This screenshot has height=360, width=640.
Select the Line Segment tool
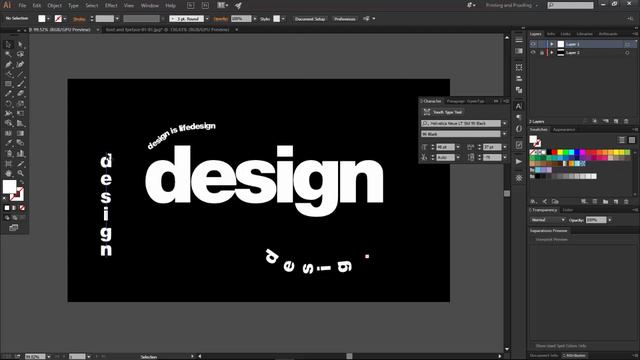pyautogui.click(x=20, y=74)
